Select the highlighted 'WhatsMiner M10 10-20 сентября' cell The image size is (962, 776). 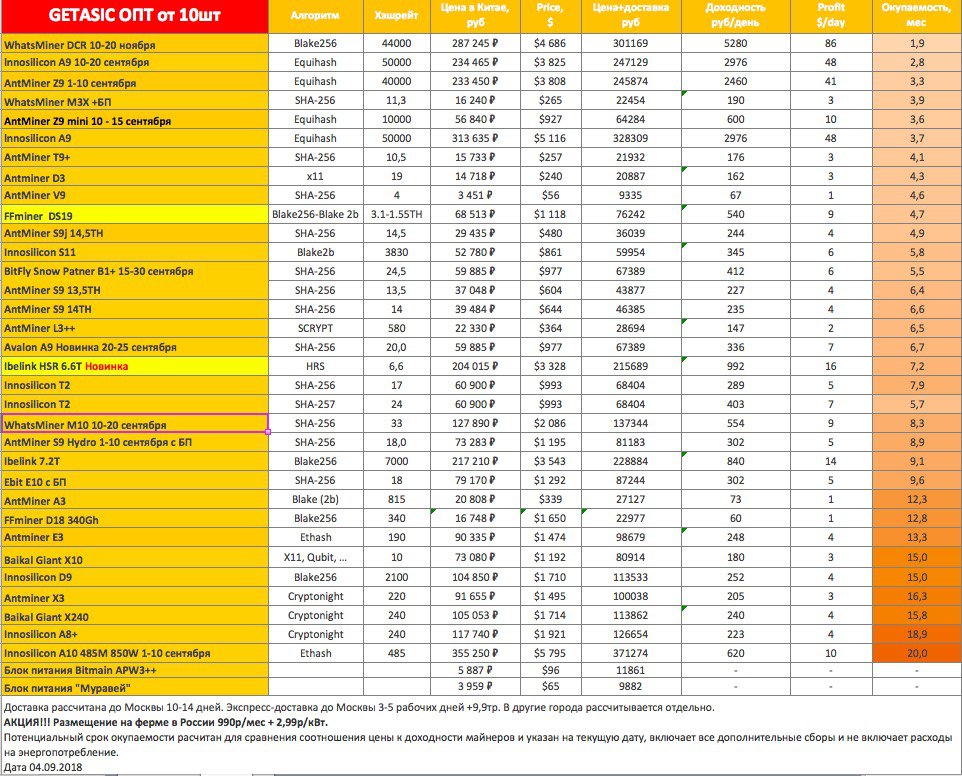(134, 423)
